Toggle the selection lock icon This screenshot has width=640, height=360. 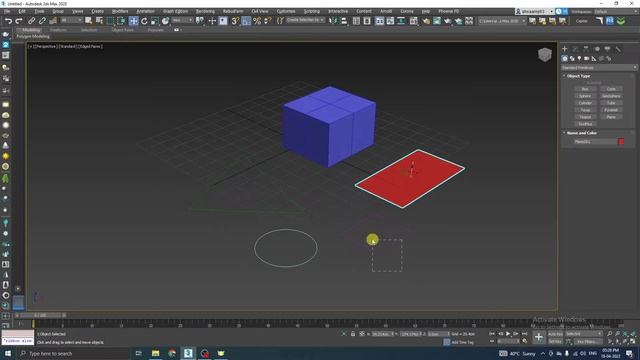(x=353, y=334)
